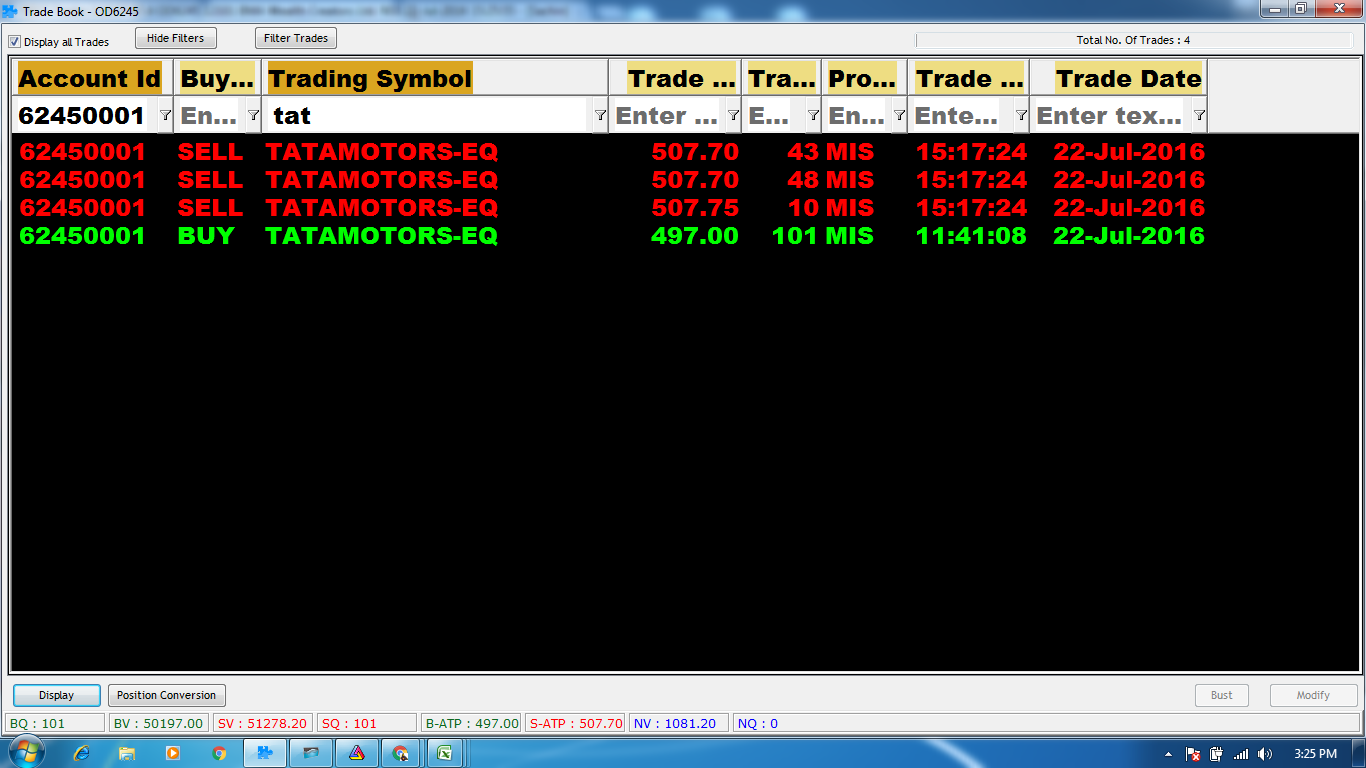Viewport: 1366px width, 768px height.
Task: Open Product column filter dropdown
Action: [899, 115]
